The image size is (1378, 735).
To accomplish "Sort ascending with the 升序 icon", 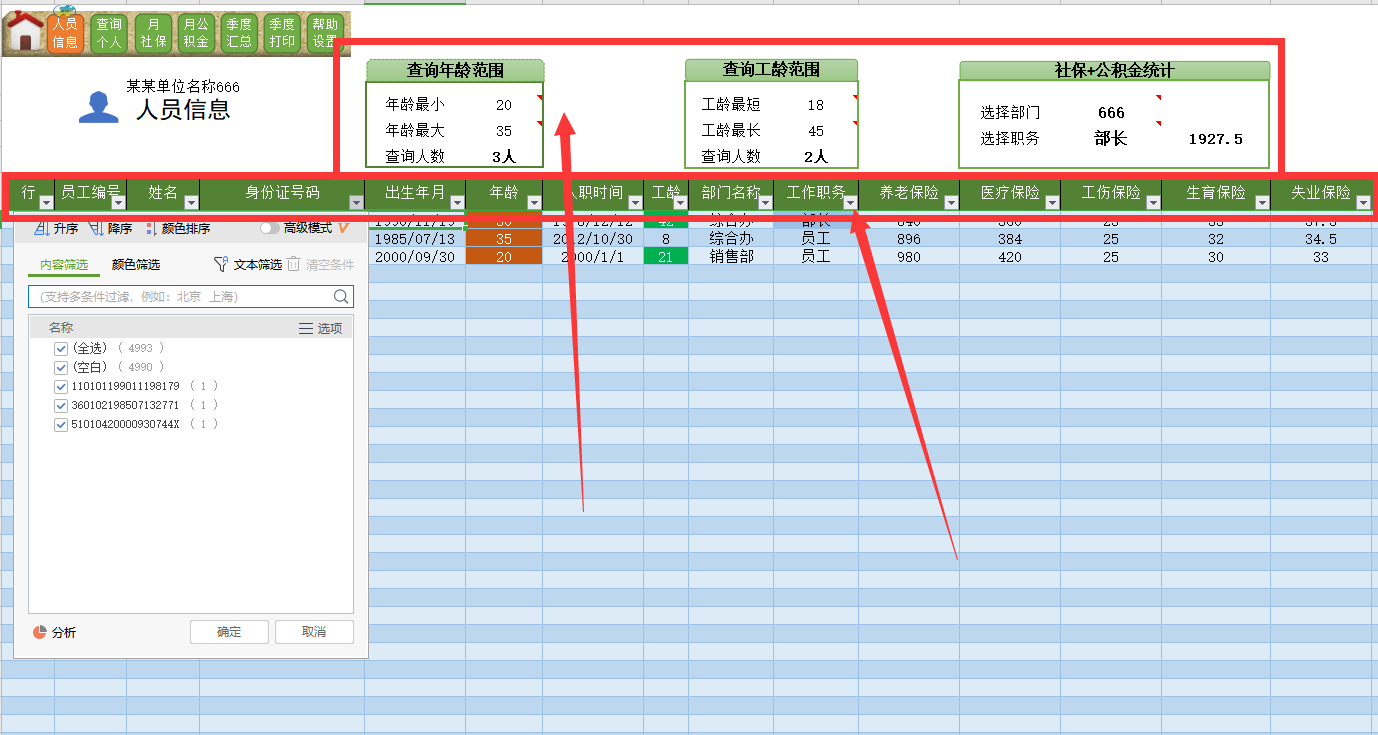I will click(x=41, y=228).
